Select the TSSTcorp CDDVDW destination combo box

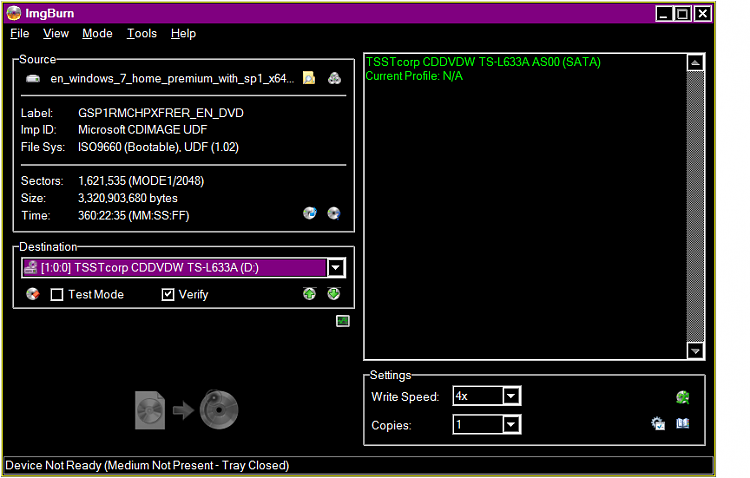coord(183,267)
